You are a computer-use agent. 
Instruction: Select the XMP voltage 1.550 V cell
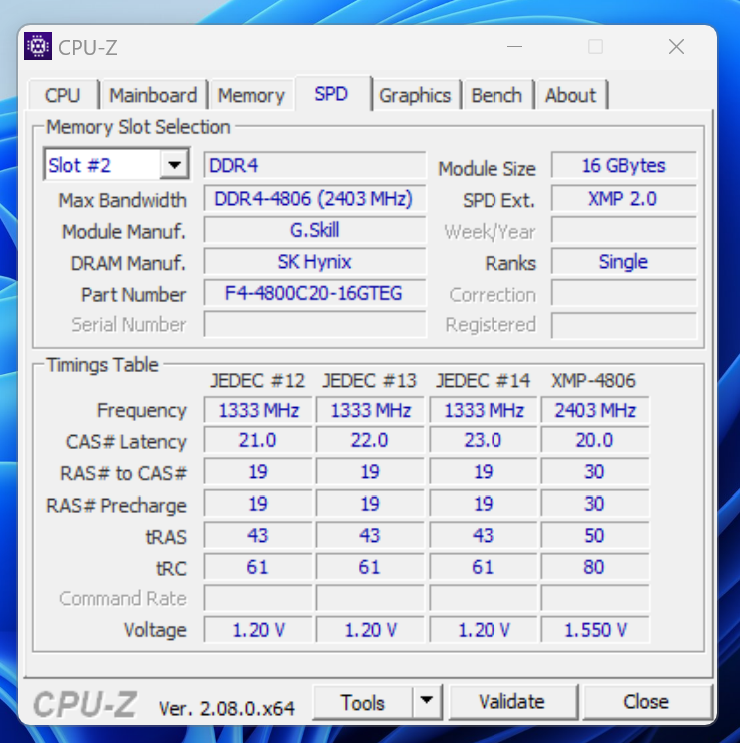pyautogui.click(x=595, y=630)
